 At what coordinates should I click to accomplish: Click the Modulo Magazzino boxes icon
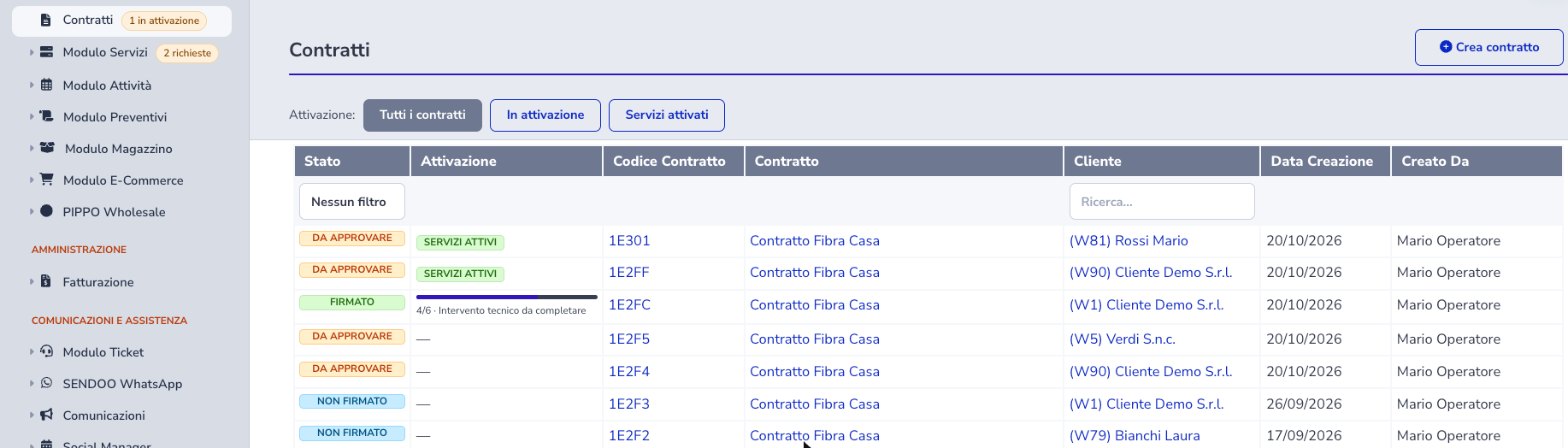47,149
